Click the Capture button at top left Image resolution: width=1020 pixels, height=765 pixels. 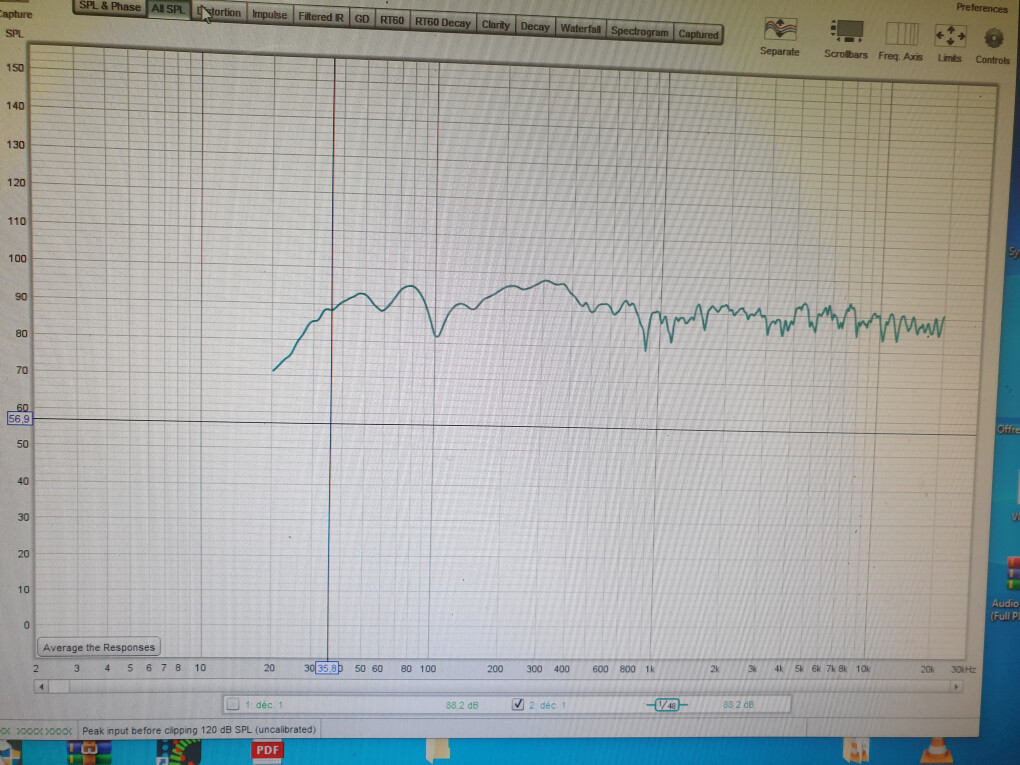16,14
